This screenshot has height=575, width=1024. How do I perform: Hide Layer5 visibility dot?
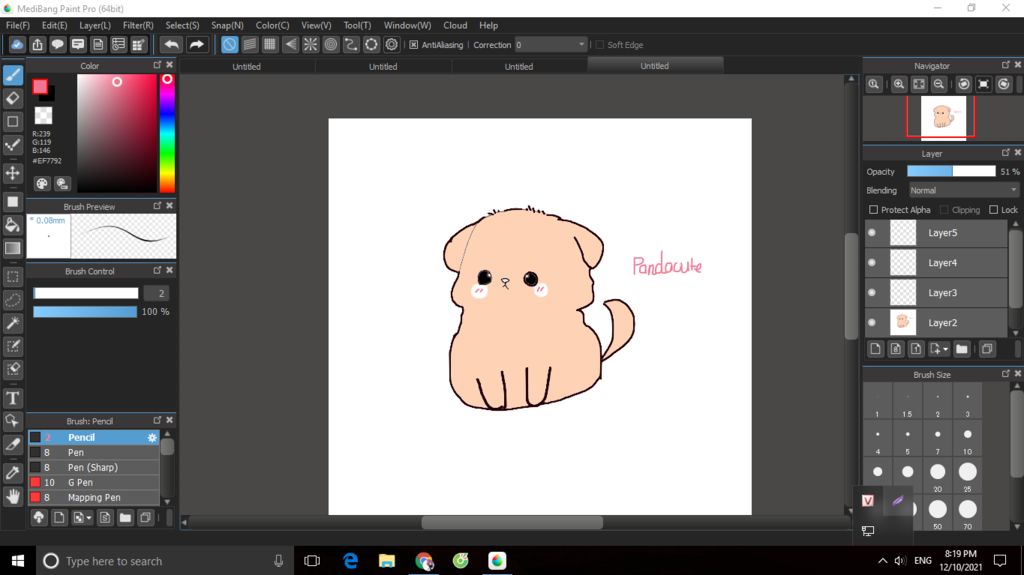point(872,233)
